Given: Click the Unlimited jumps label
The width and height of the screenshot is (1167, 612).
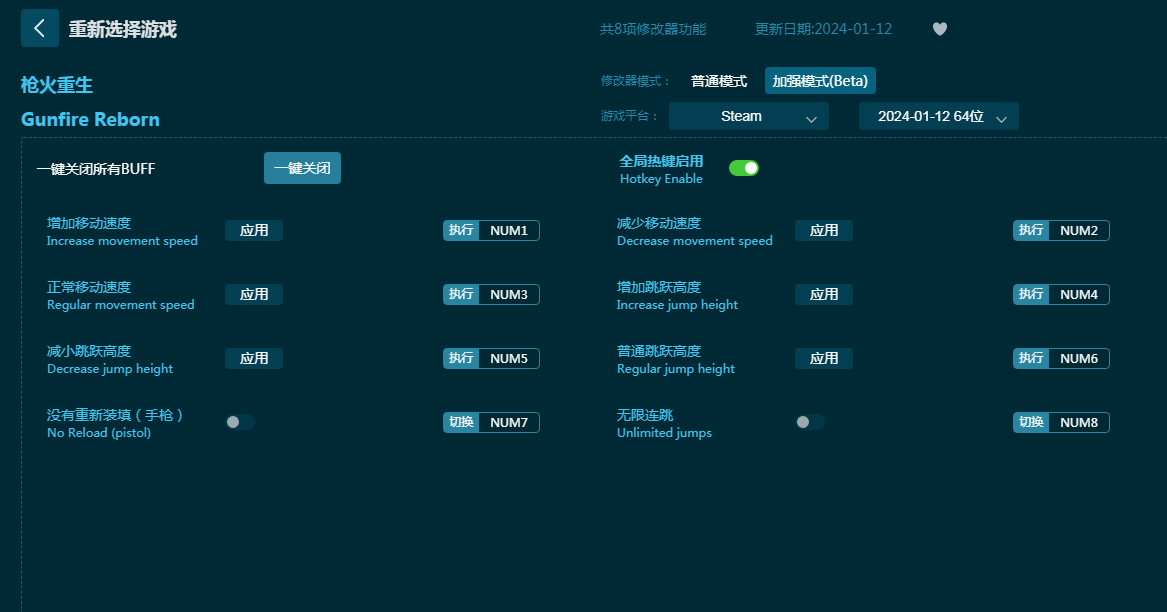Looking at the screenshot, I should [x=664, y=433].
